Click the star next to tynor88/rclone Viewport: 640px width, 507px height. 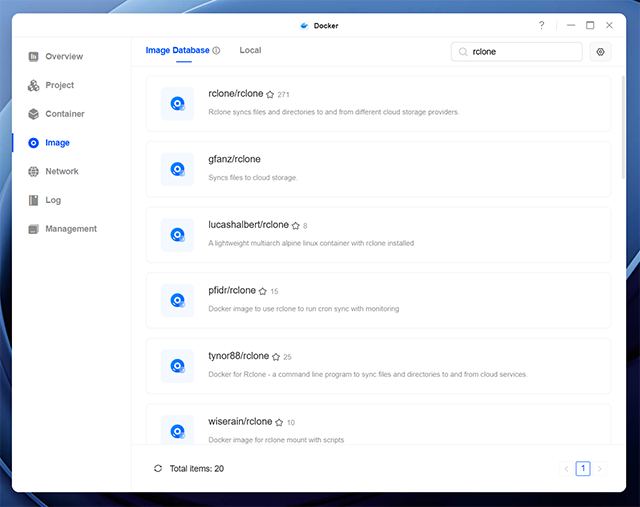pos(276,357)
